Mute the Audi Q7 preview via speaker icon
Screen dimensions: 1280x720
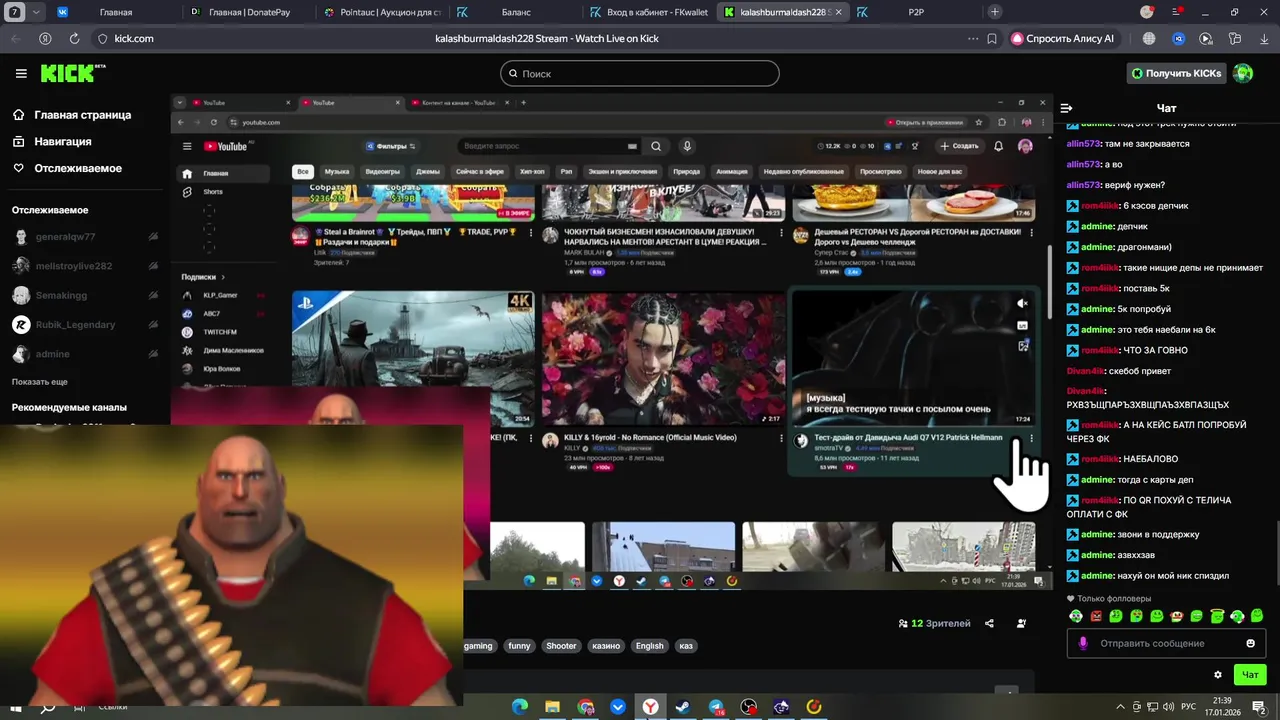coord(1022,303)
